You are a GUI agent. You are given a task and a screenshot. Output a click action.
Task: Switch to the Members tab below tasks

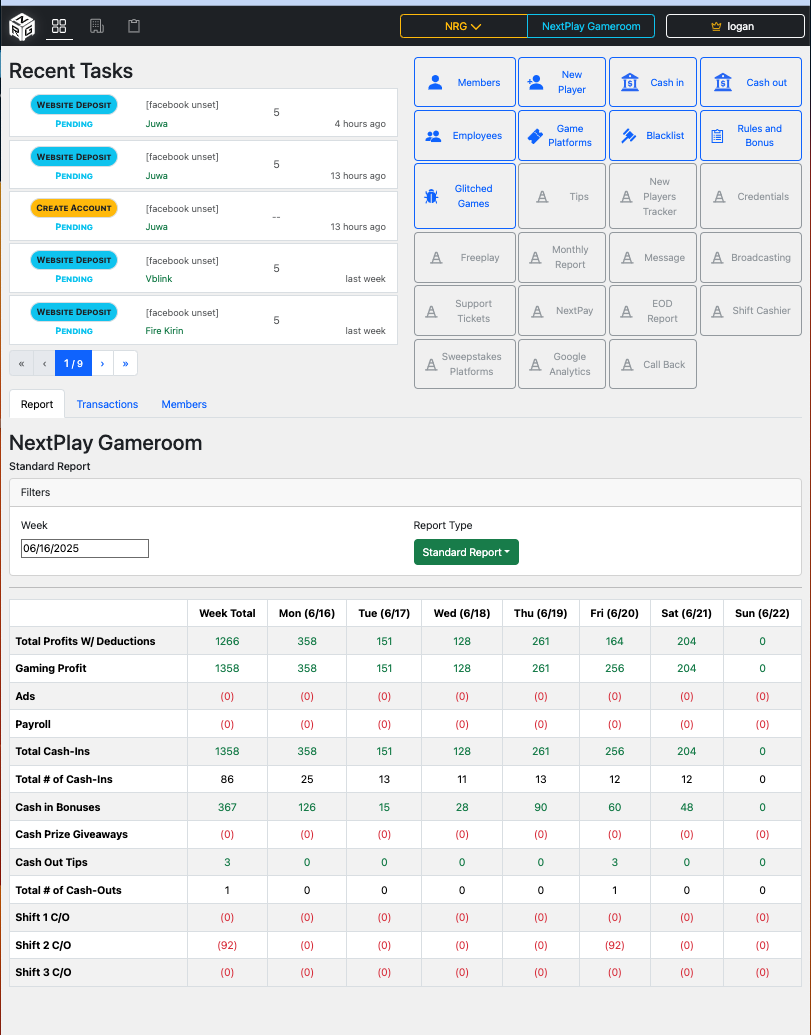point(184,404)
